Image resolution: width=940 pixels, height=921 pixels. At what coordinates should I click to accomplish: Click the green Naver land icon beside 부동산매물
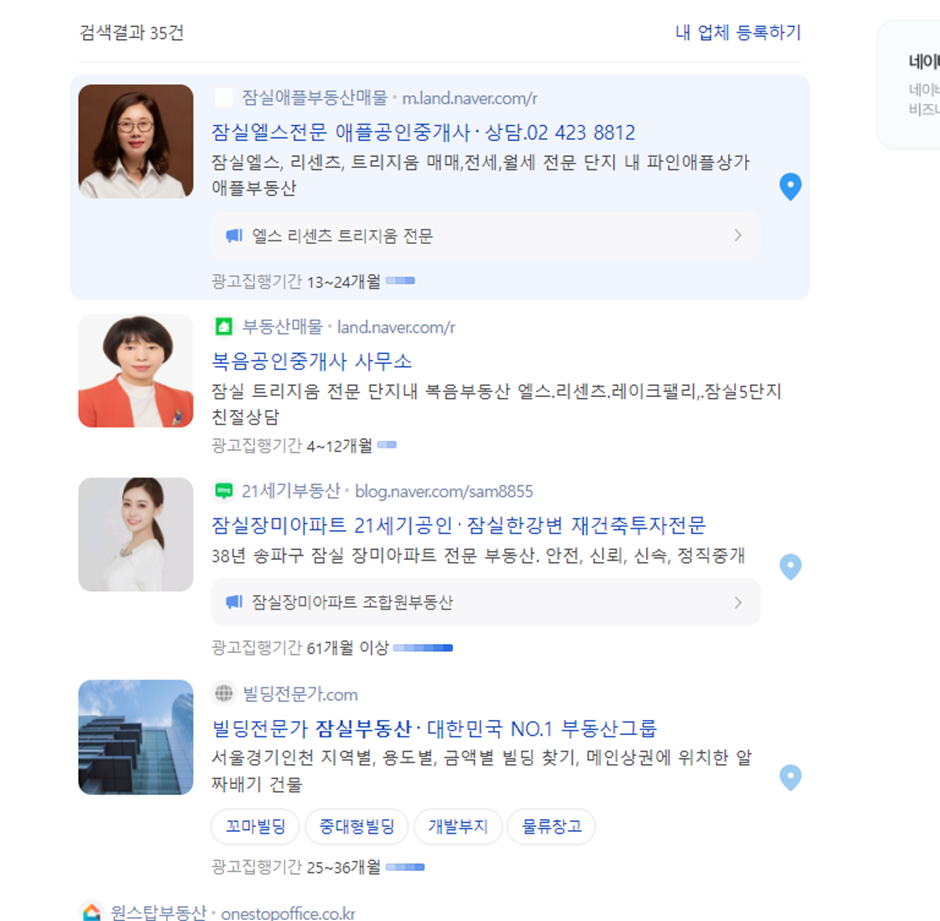(224, 327)
